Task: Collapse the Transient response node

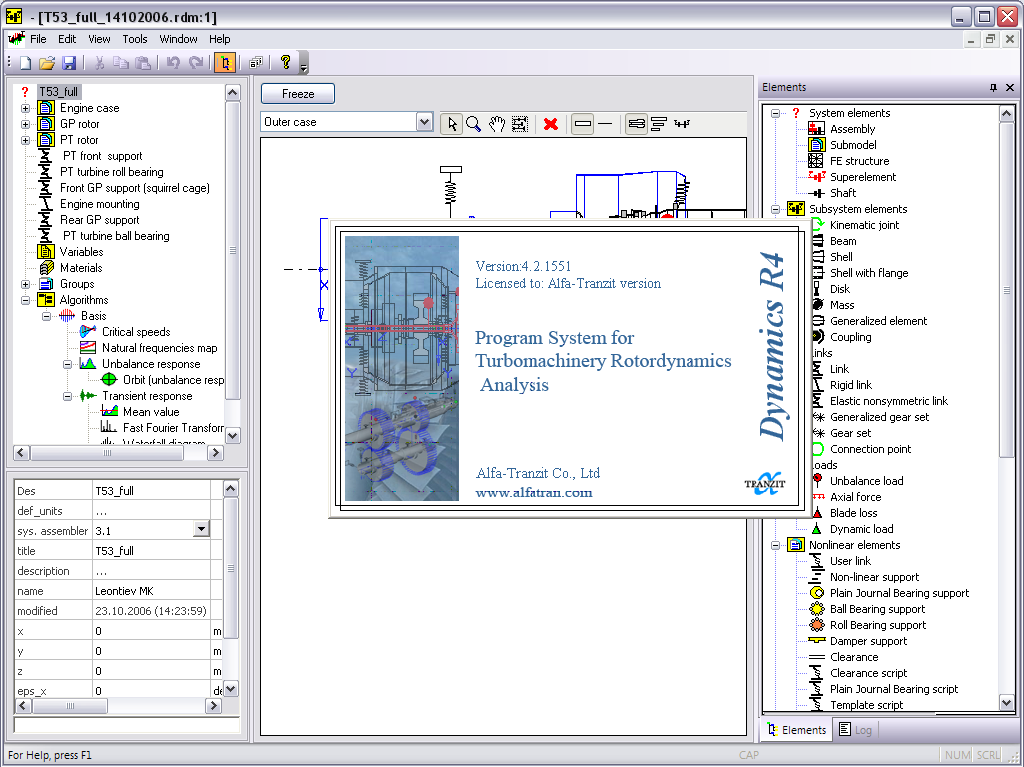Action: [x=67, y=397]
